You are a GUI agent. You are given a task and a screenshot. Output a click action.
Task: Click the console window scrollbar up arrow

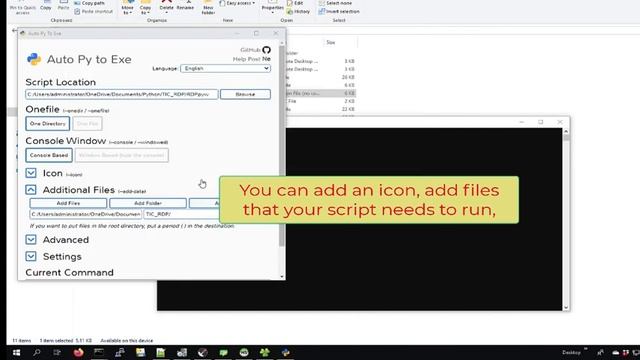pyautogui.click(x=566, y=131)
